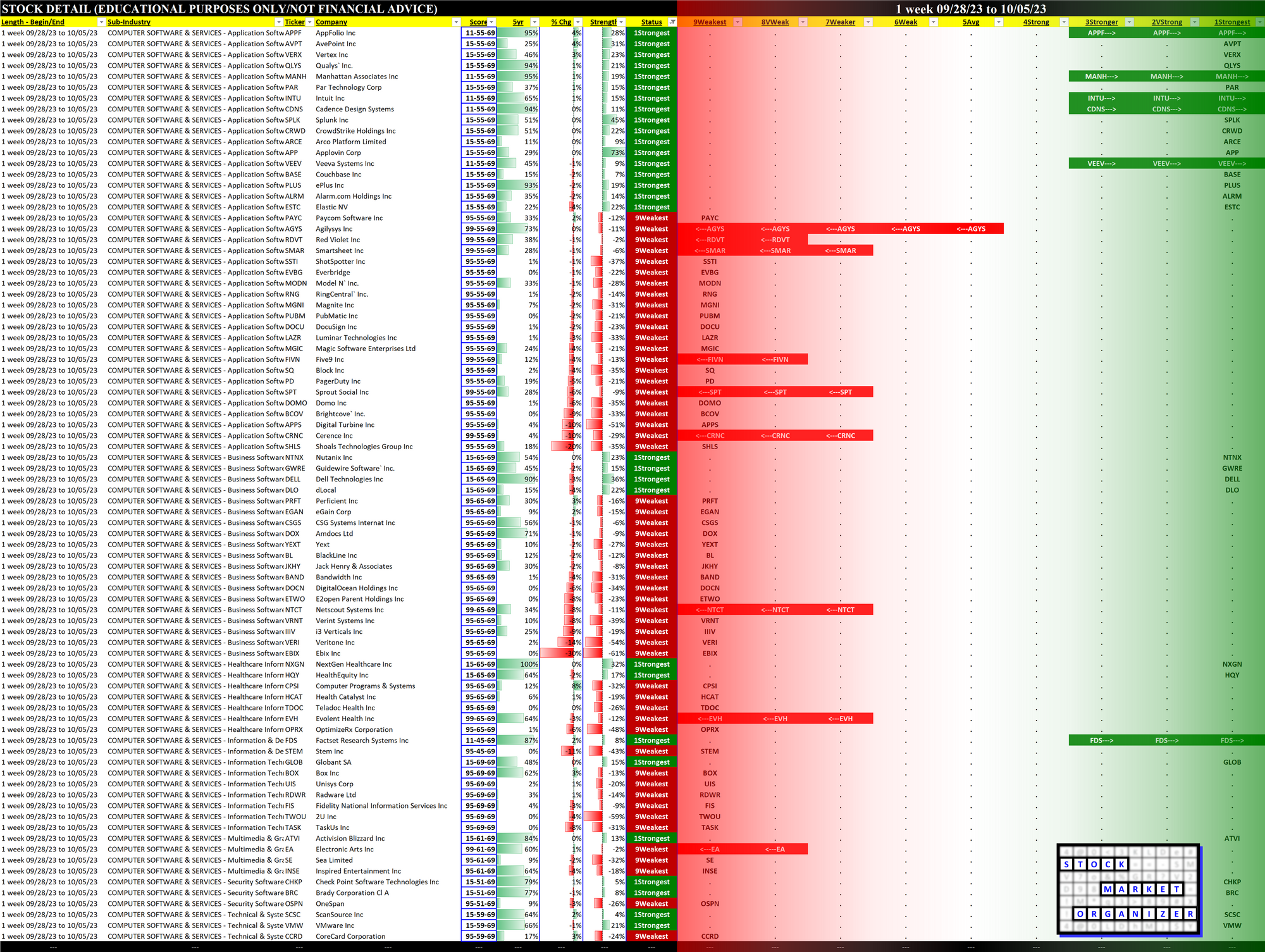The image size is (1265, 952).
Task: Open the 1Strongest column filter dropdown
Action: click(x=1260, y=22)
